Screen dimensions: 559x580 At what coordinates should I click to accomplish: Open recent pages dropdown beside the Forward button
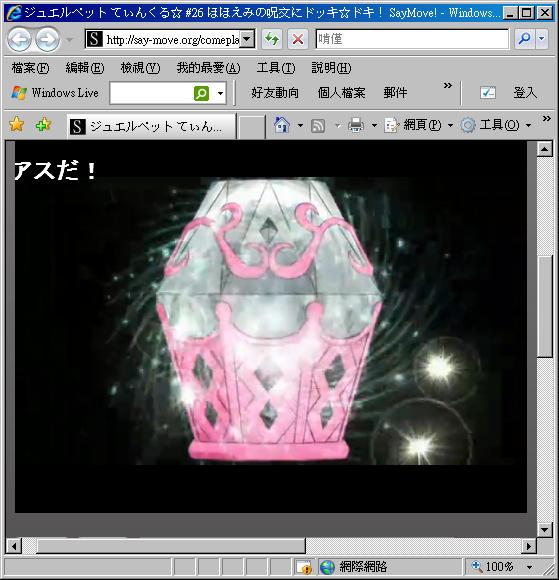69,39
